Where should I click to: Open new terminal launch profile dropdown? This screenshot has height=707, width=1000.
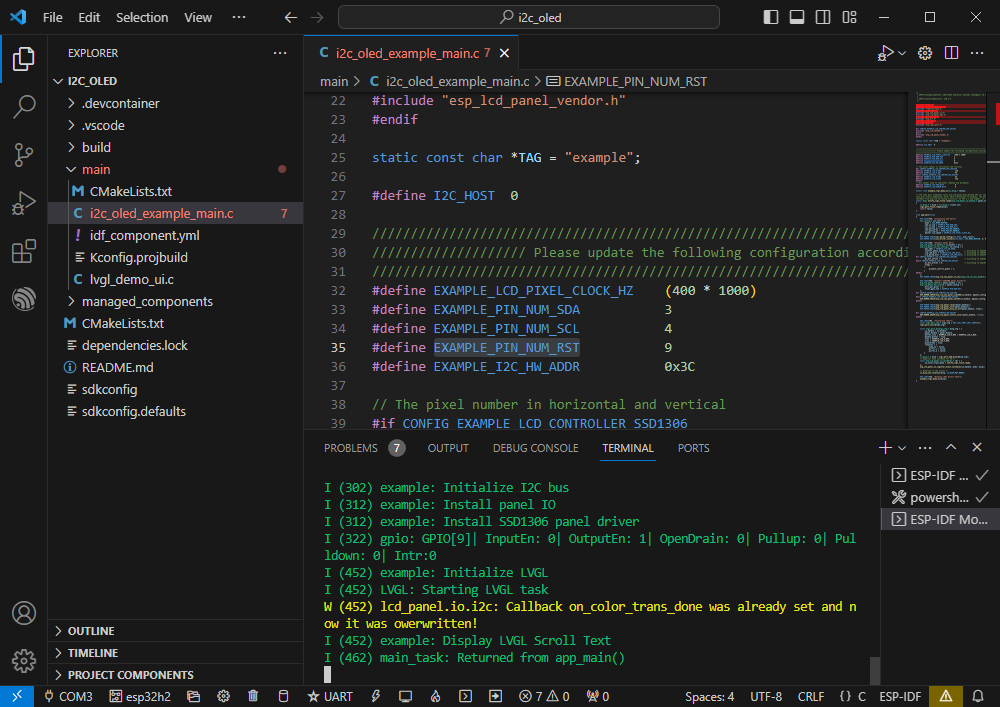click(x=902, y=448)
